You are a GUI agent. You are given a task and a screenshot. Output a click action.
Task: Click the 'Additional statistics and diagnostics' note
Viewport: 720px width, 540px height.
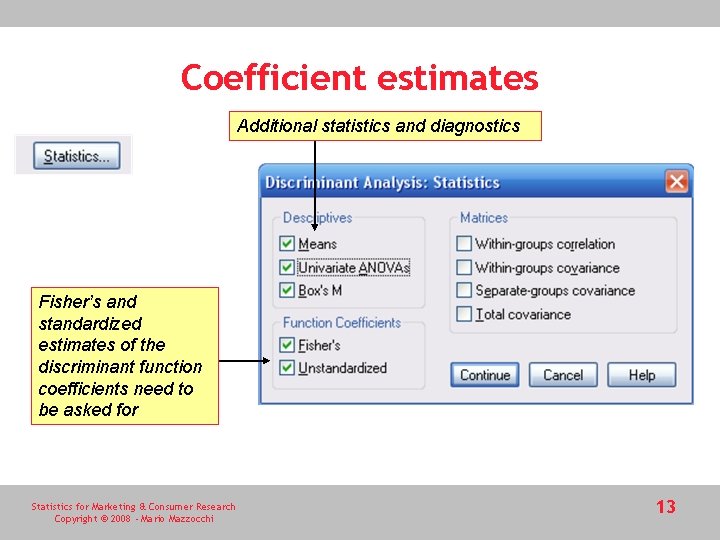click(x=385, y=126)
